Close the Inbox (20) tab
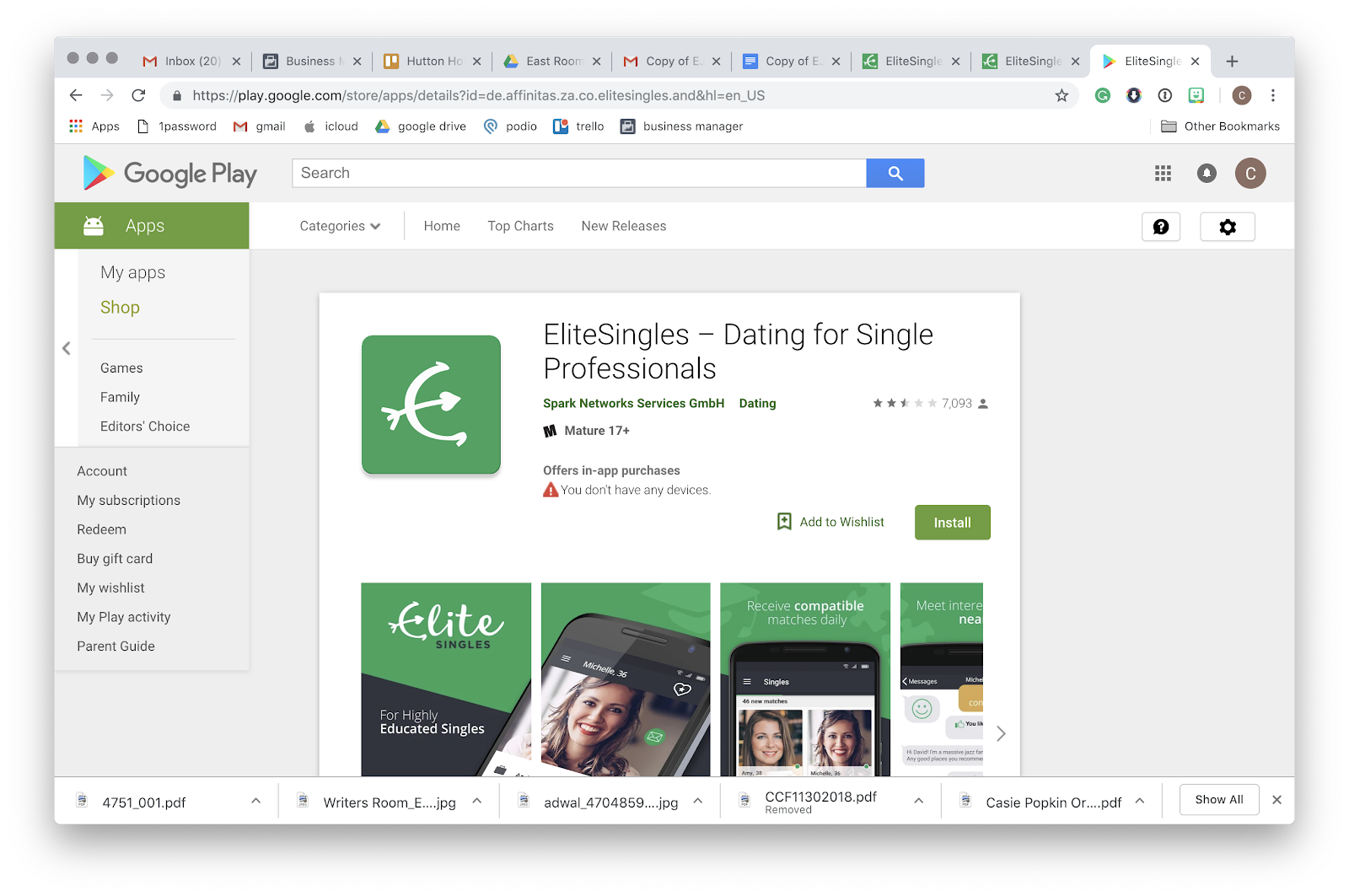1349x896 pixels. click(236, 61)
